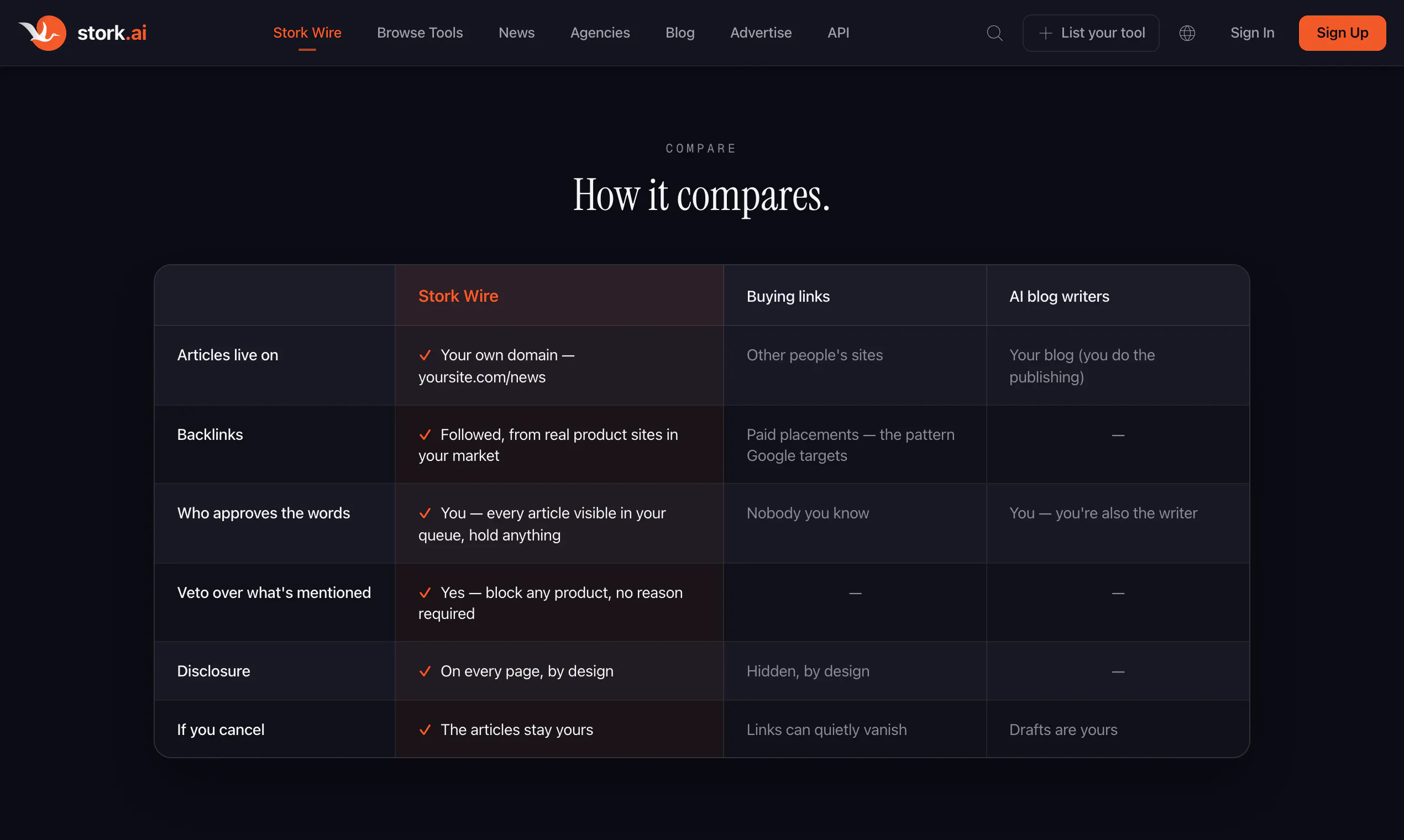Click the checkmark in the Disclosure row
Viewport: 1404px width, 840px height.
pos(425,671)
